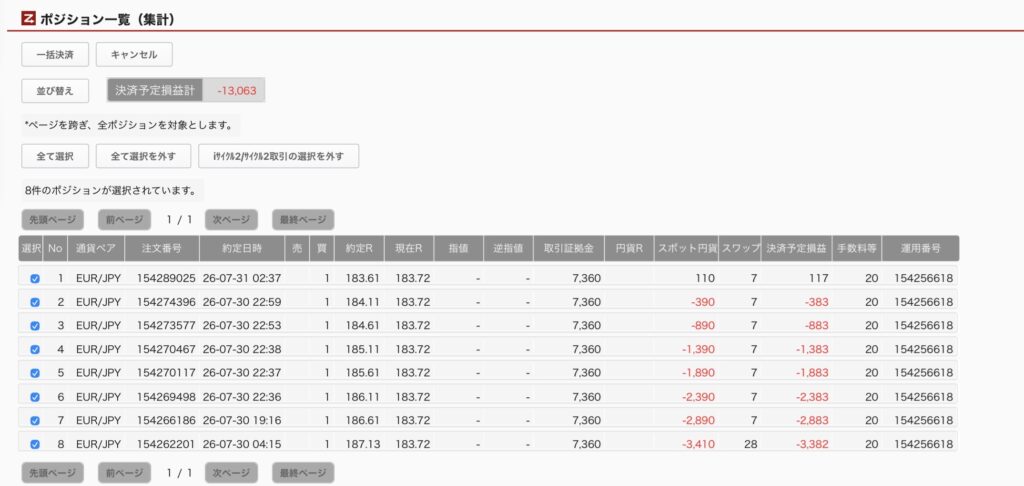Viewport: 1024px width, 486px height.
Task: Click order number 154273577
Action: pyautogui.click(x=167, y=325)
